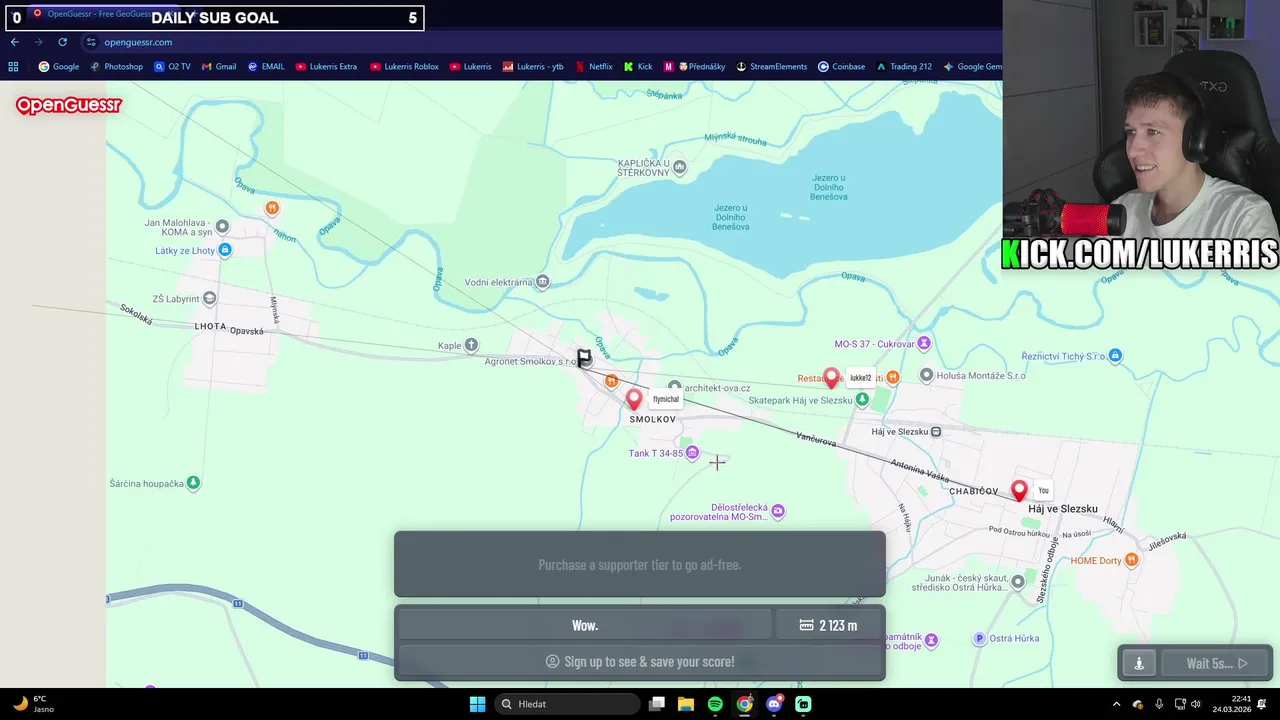
Task: Click 'Sign up to see & save your score!'
Action: pyautogui.click(x=640, y=661)
